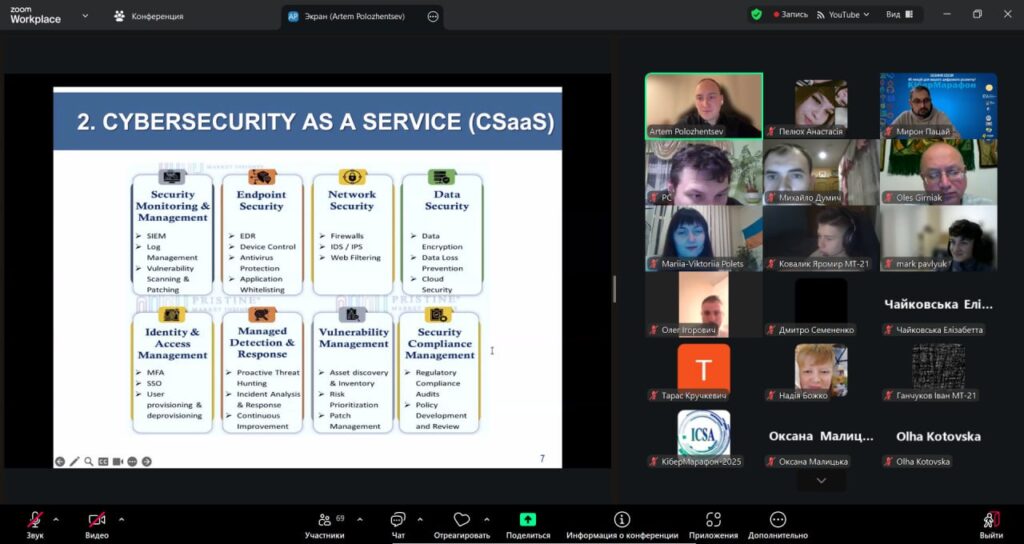The height and width of the screenshot is (544, 1024).
Task: Open the Дополнительно more options menu
Action: [x=778, y=521]
